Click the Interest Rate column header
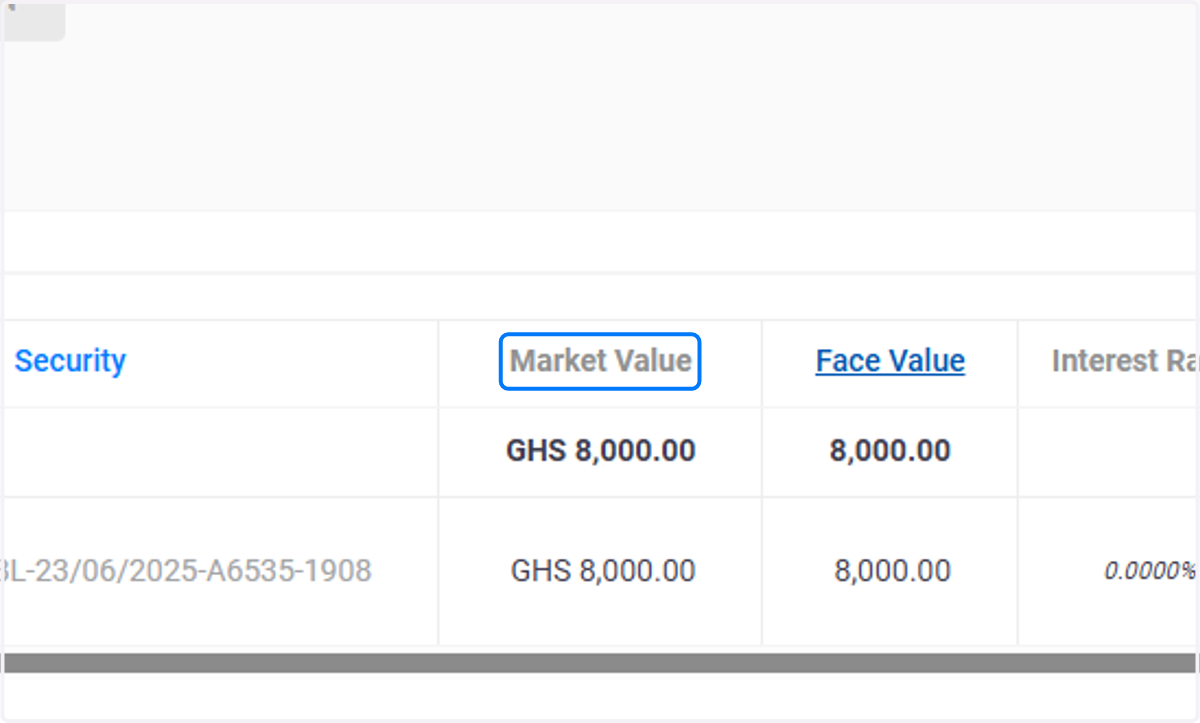Image resolution: width=1200 pixels, height=723 pixels. 1125,361
